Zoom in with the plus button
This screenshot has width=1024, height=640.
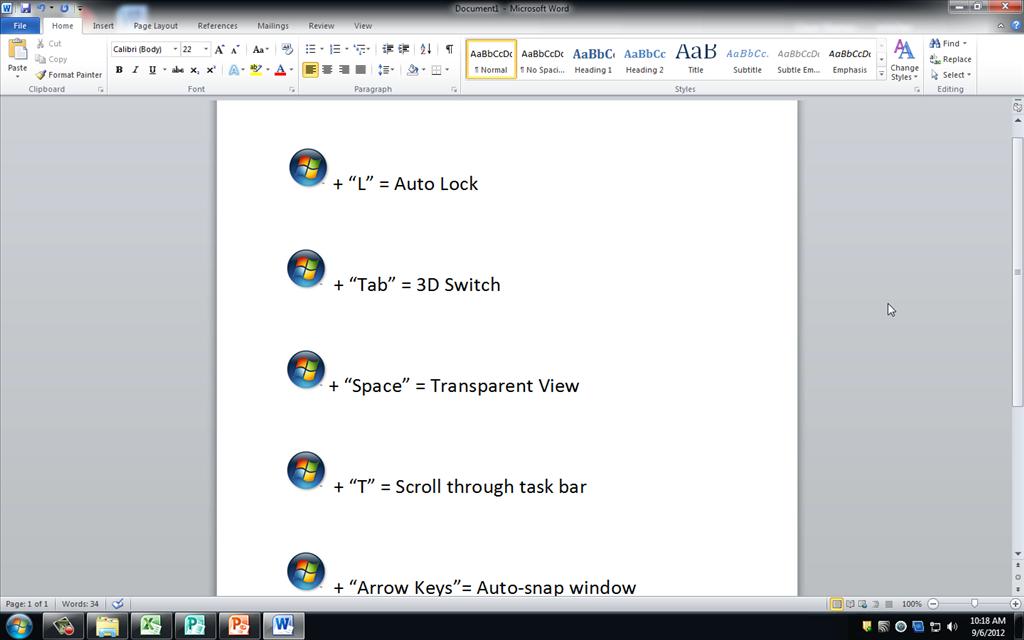pyautogui.click(x=1016, y=604)
